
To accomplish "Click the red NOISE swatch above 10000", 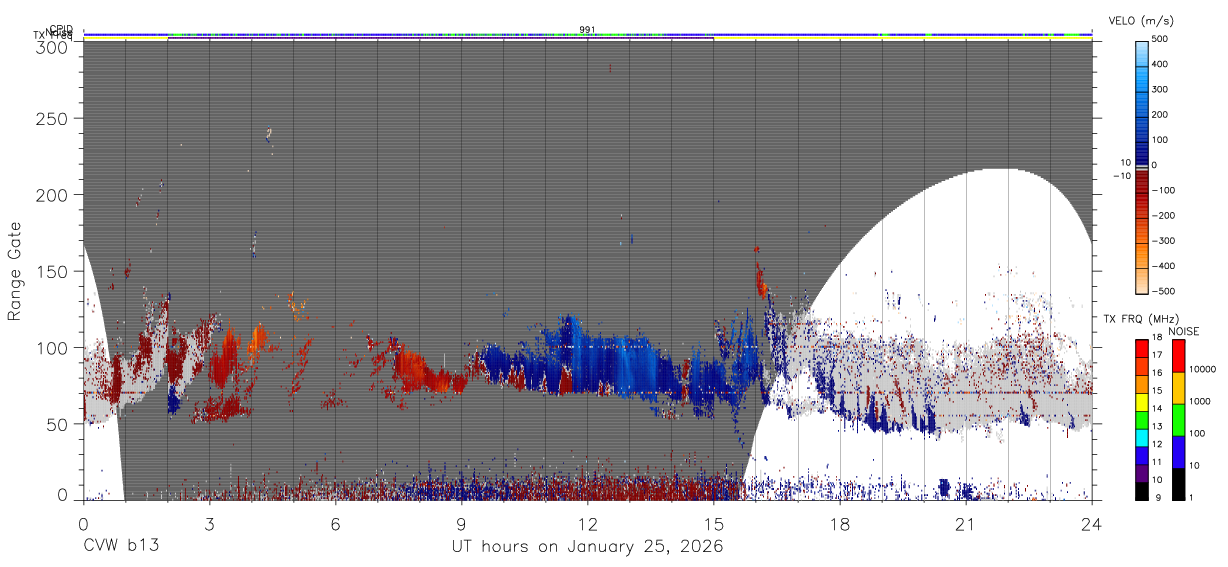I will click(1177, 356).
